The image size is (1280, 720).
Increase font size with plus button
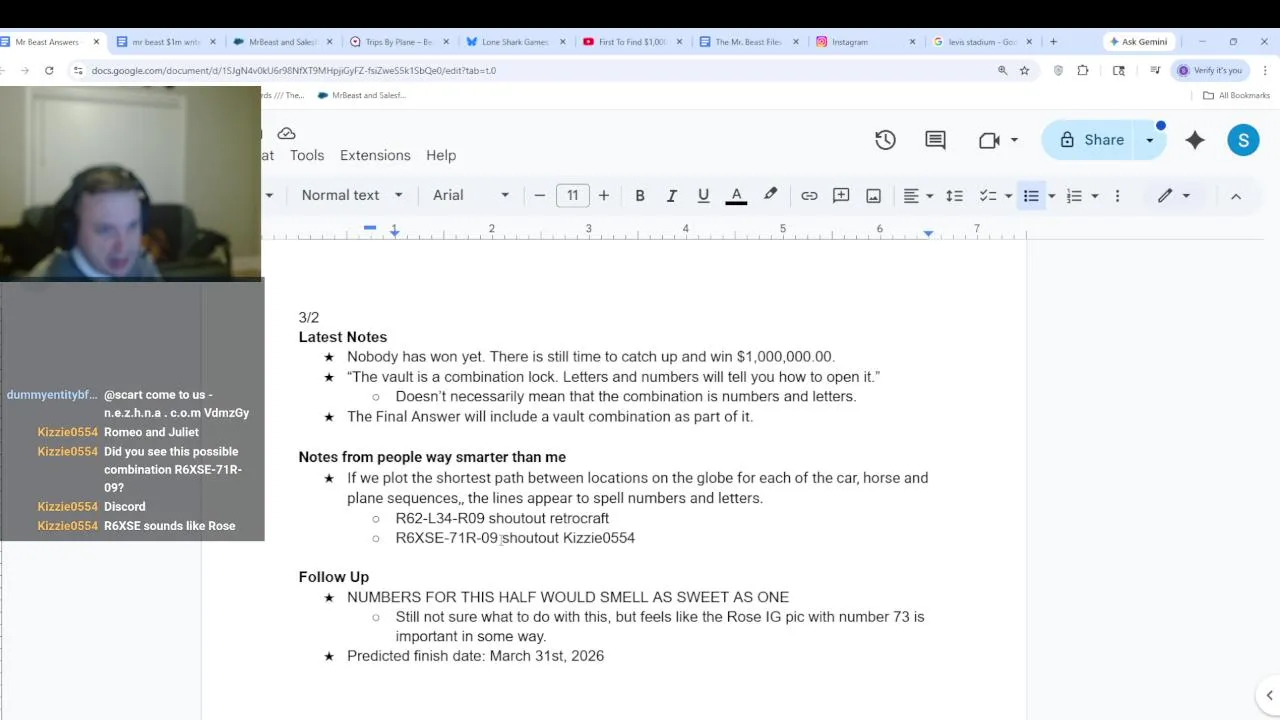(604, 195)
